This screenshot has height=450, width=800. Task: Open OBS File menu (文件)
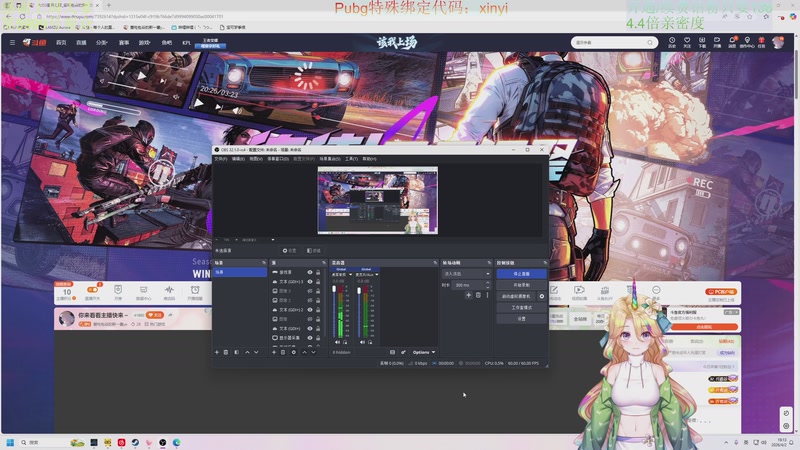coord(220,159)
